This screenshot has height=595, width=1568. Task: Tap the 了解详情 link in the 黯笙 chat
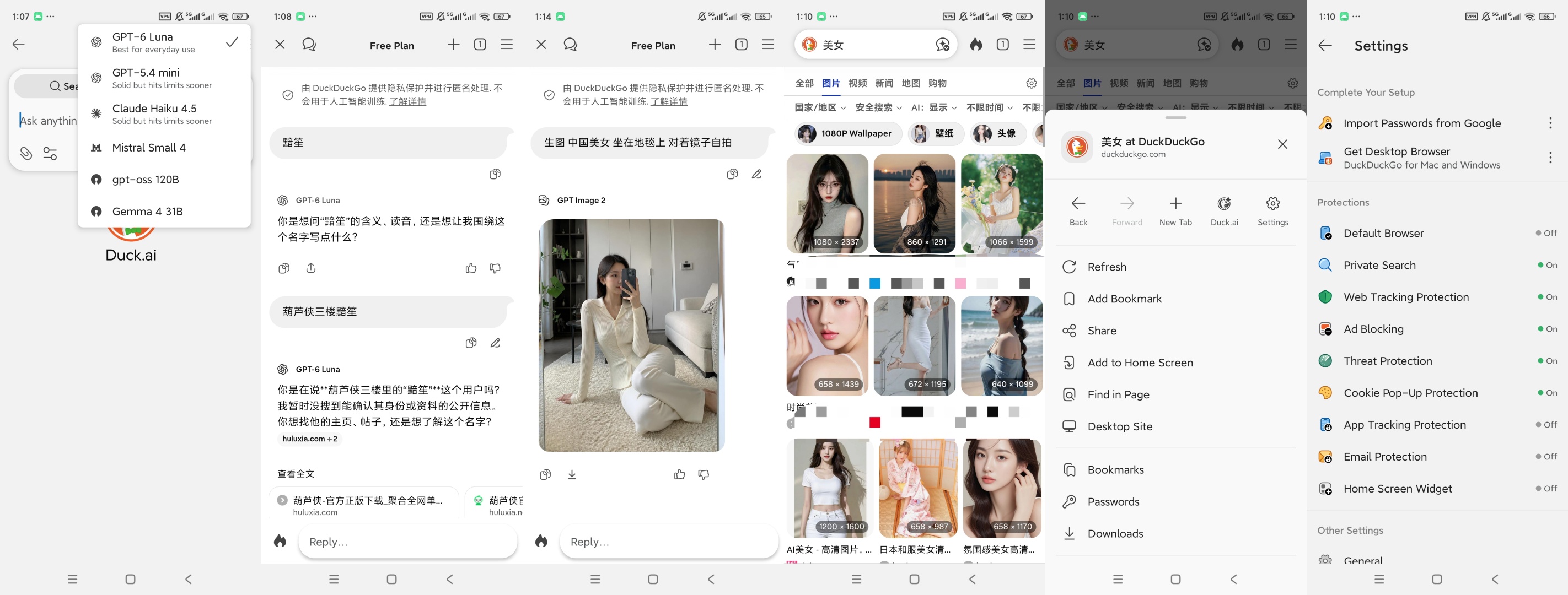pyautogui.click(x=407, y=101)
